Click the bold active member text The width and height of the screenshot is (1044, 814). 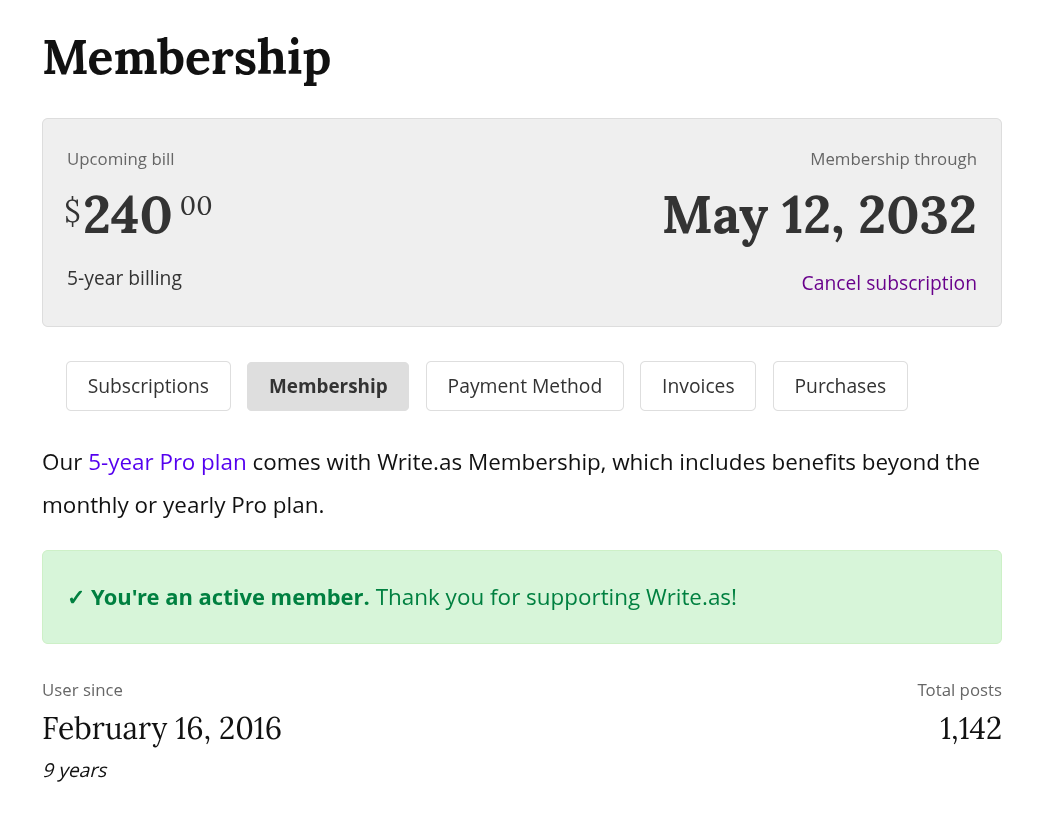[230, 598]
